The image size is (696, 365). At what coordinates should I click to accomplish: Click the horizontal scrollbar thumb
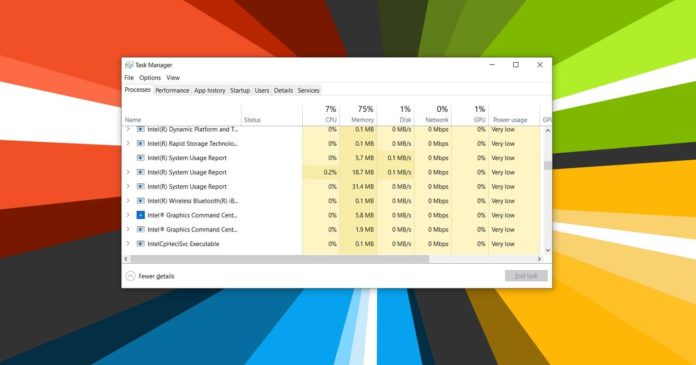pos(280,259)
